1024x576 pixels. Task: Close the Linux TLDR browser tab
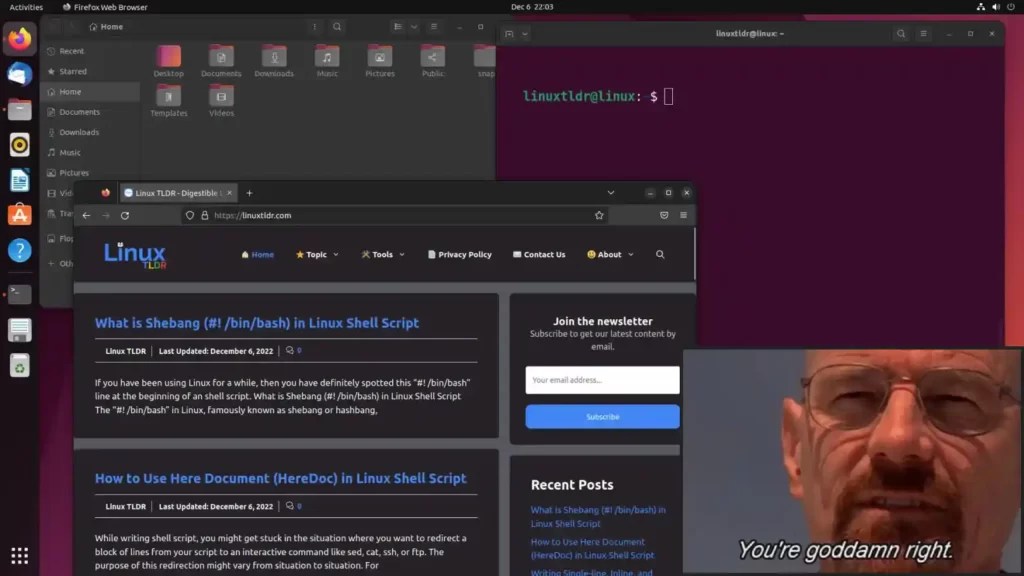229,193
